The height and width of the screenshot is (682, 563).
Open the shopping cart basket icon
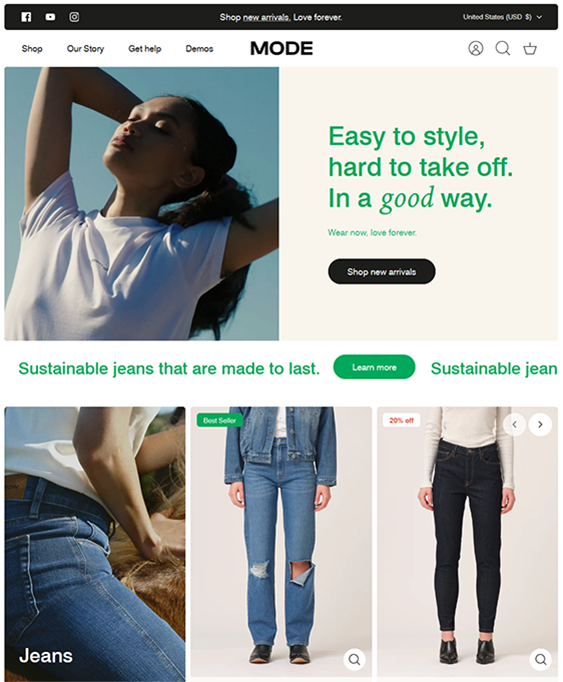(x=530, y=48)
